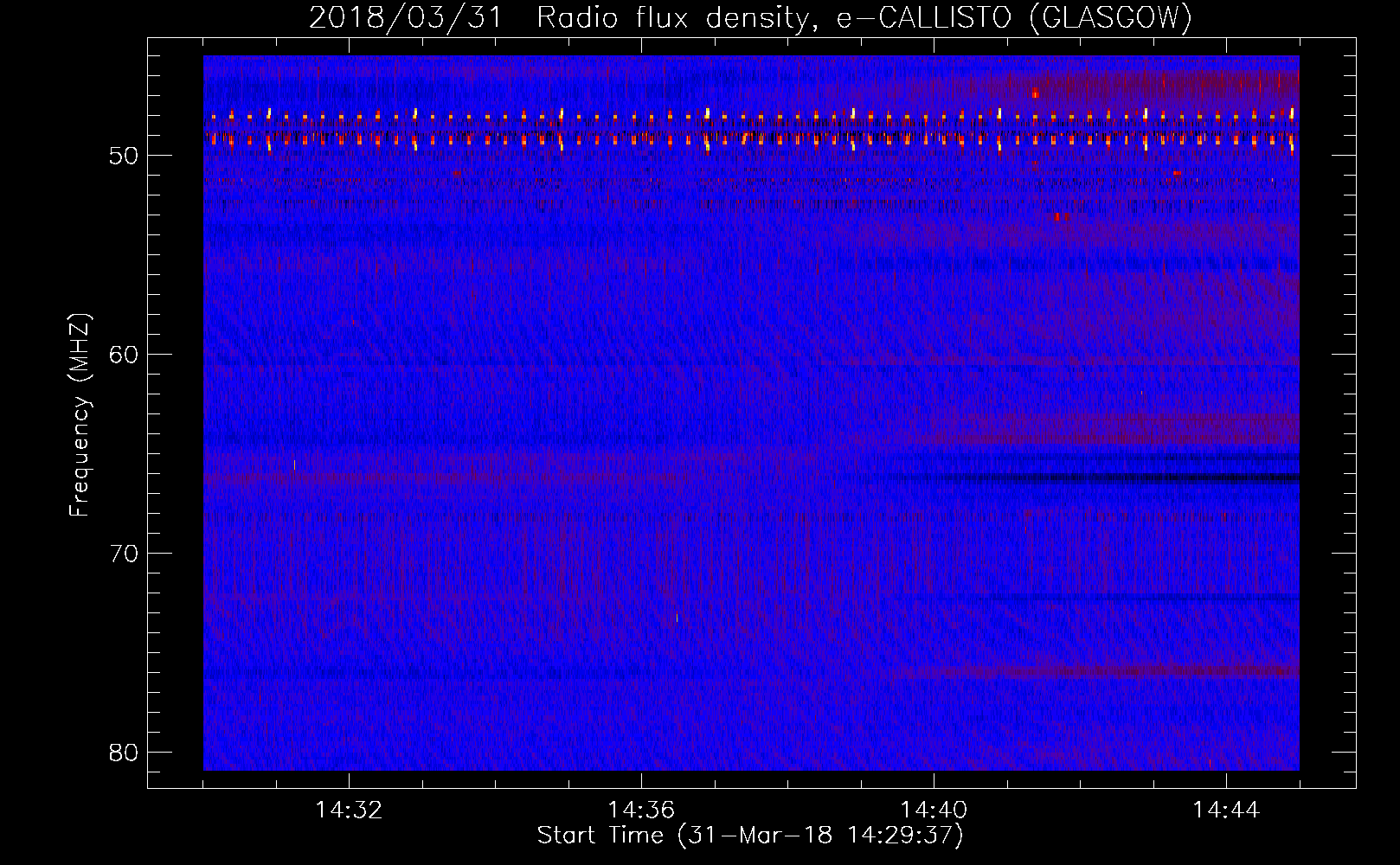Click the plot title containing e-CALLISTO (GLASGOW)
The image size is (1400, 865).
coord(750,17)
